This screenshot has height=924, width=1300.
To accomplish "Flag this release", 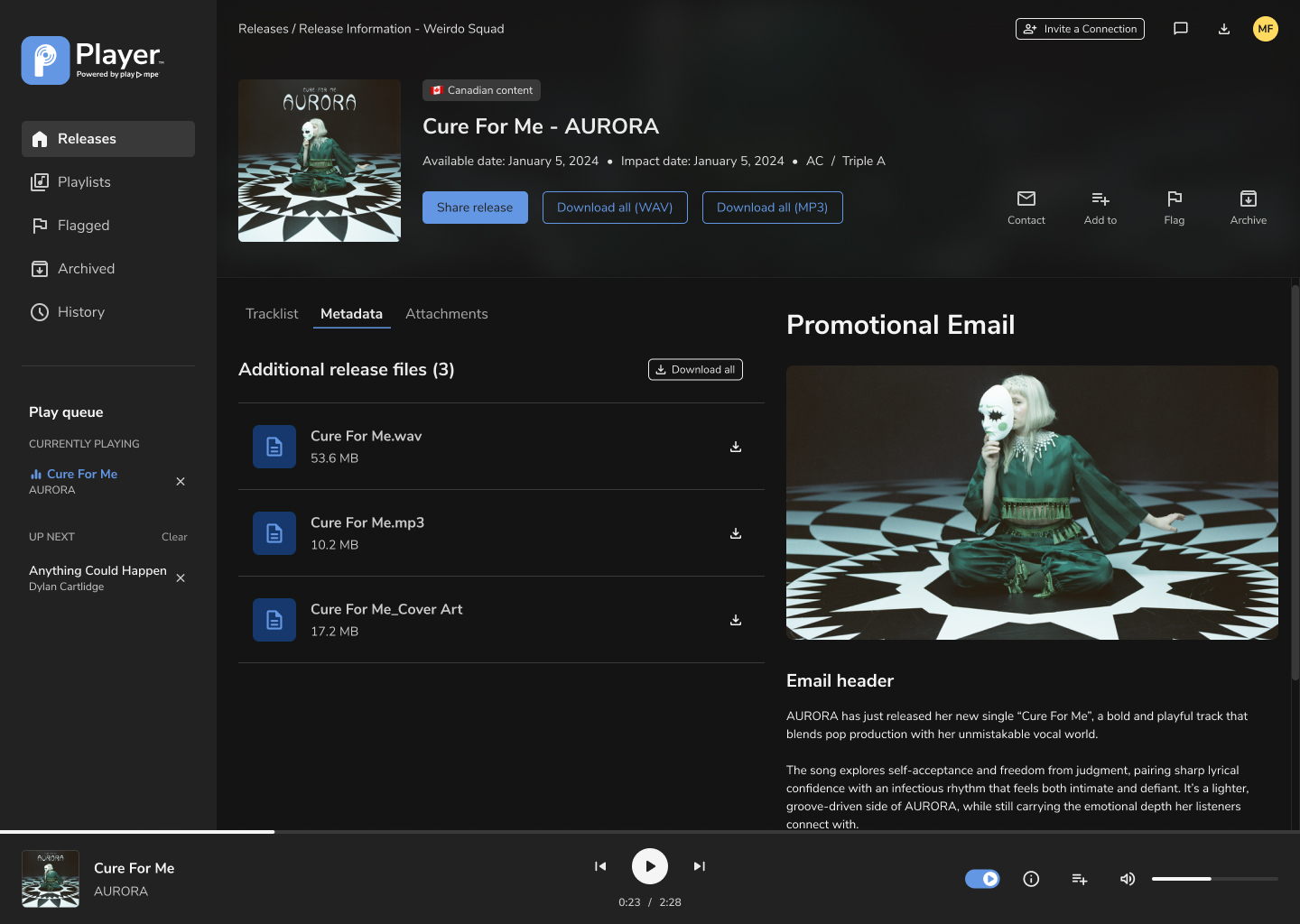I will click(x=1174, y=199).
